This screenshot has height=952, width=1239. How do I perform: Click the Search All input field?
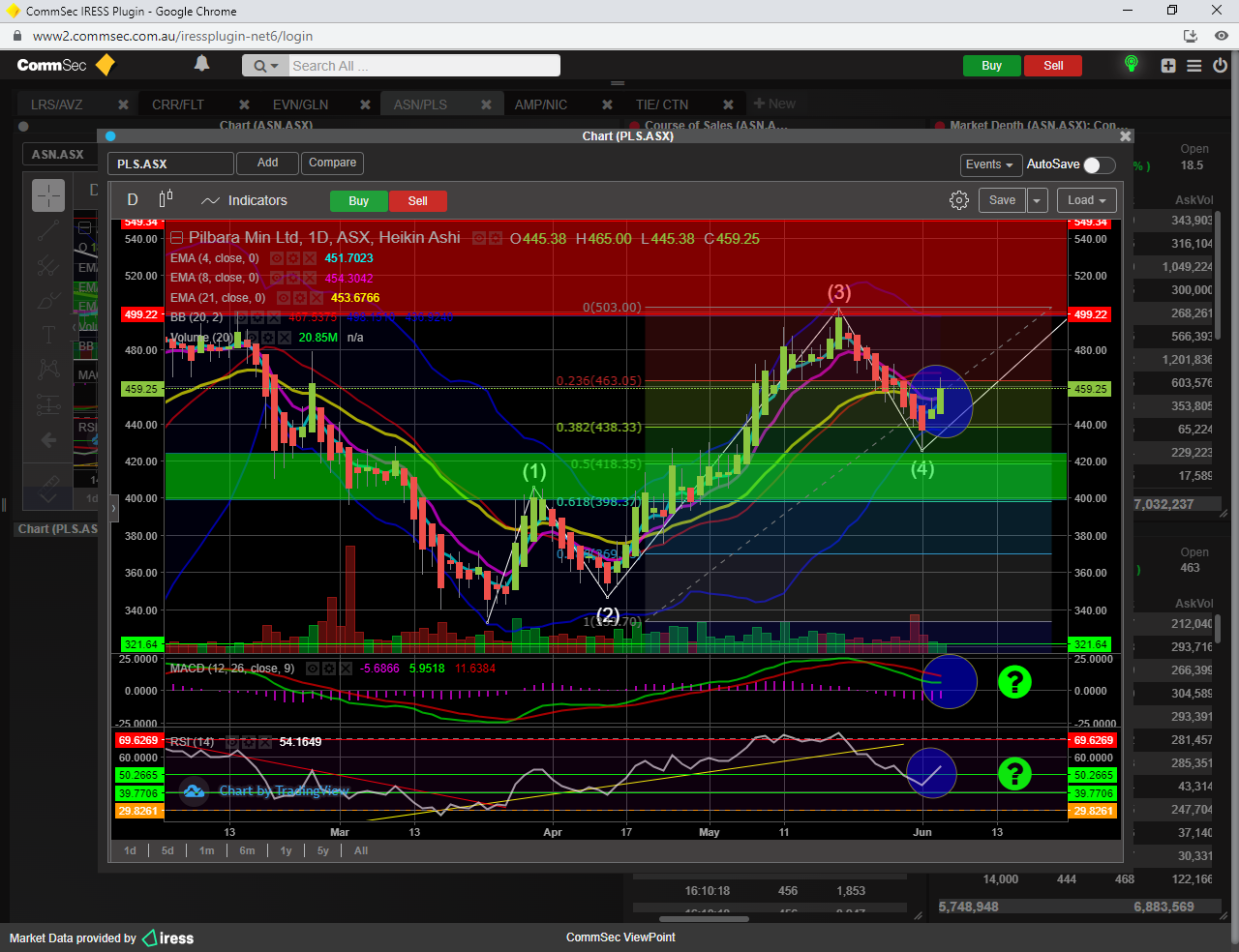(x=422, y=66)
